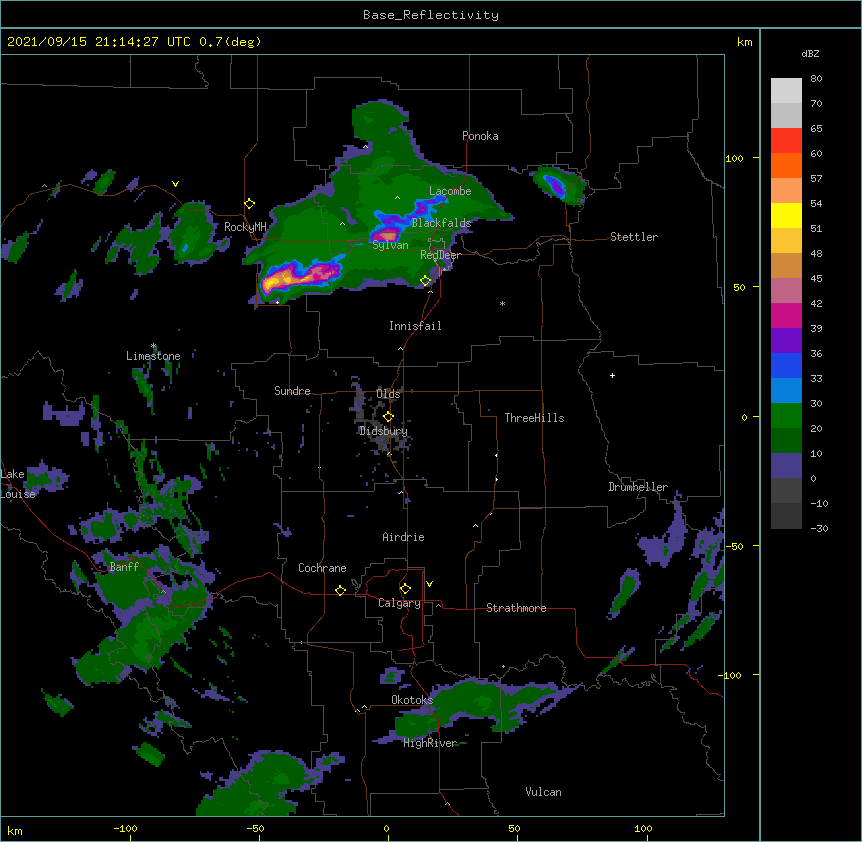
Task: Click the royal blue 33 dBZ legend swatch
Action: pyautogui.click(x=786, y=365)
